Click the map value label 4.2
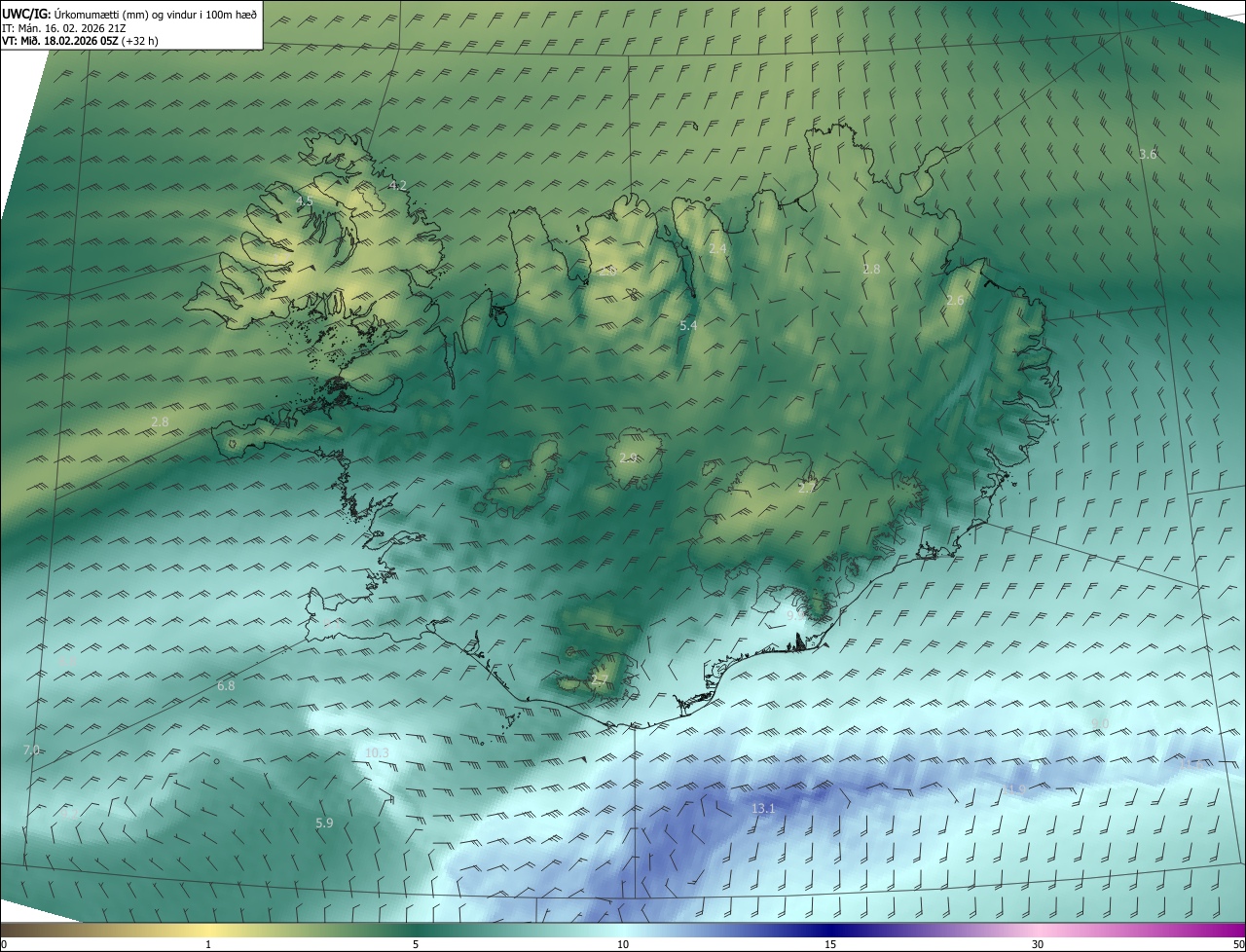 (398, 185)
